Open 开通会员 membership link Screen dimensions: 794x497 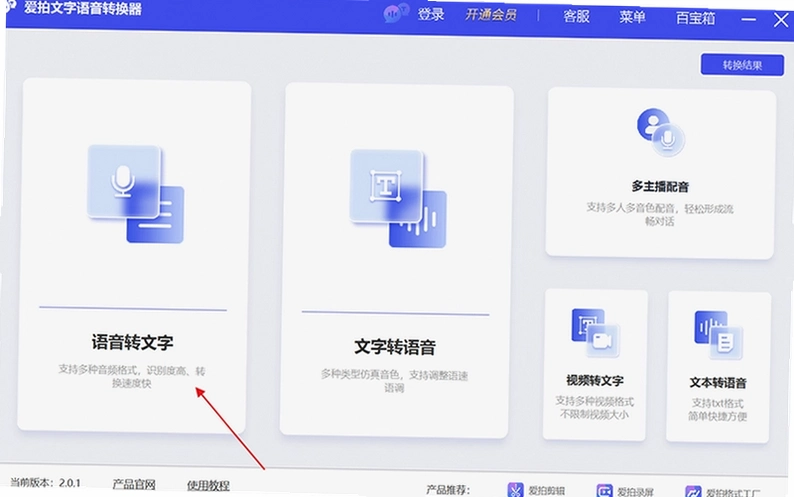(491, 15)
